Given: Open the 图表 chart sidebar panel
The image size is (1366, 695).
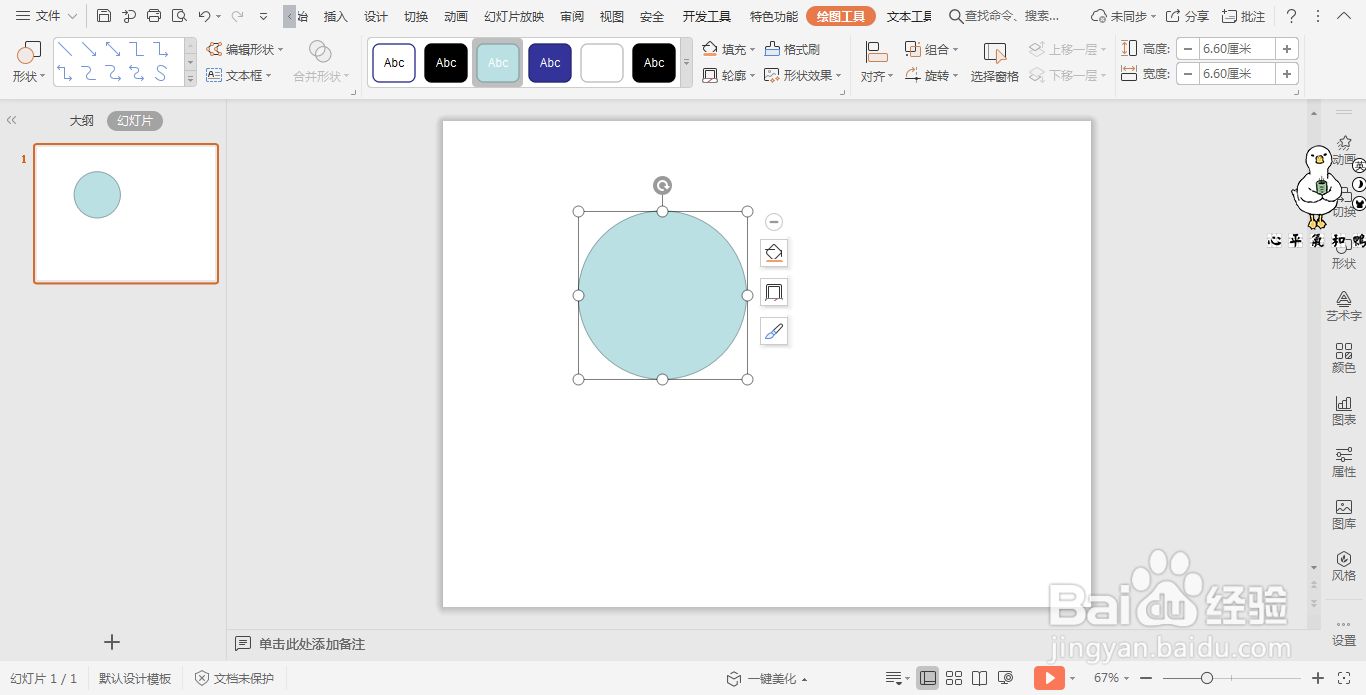Looking at the screenshot, I should 1343,410.
